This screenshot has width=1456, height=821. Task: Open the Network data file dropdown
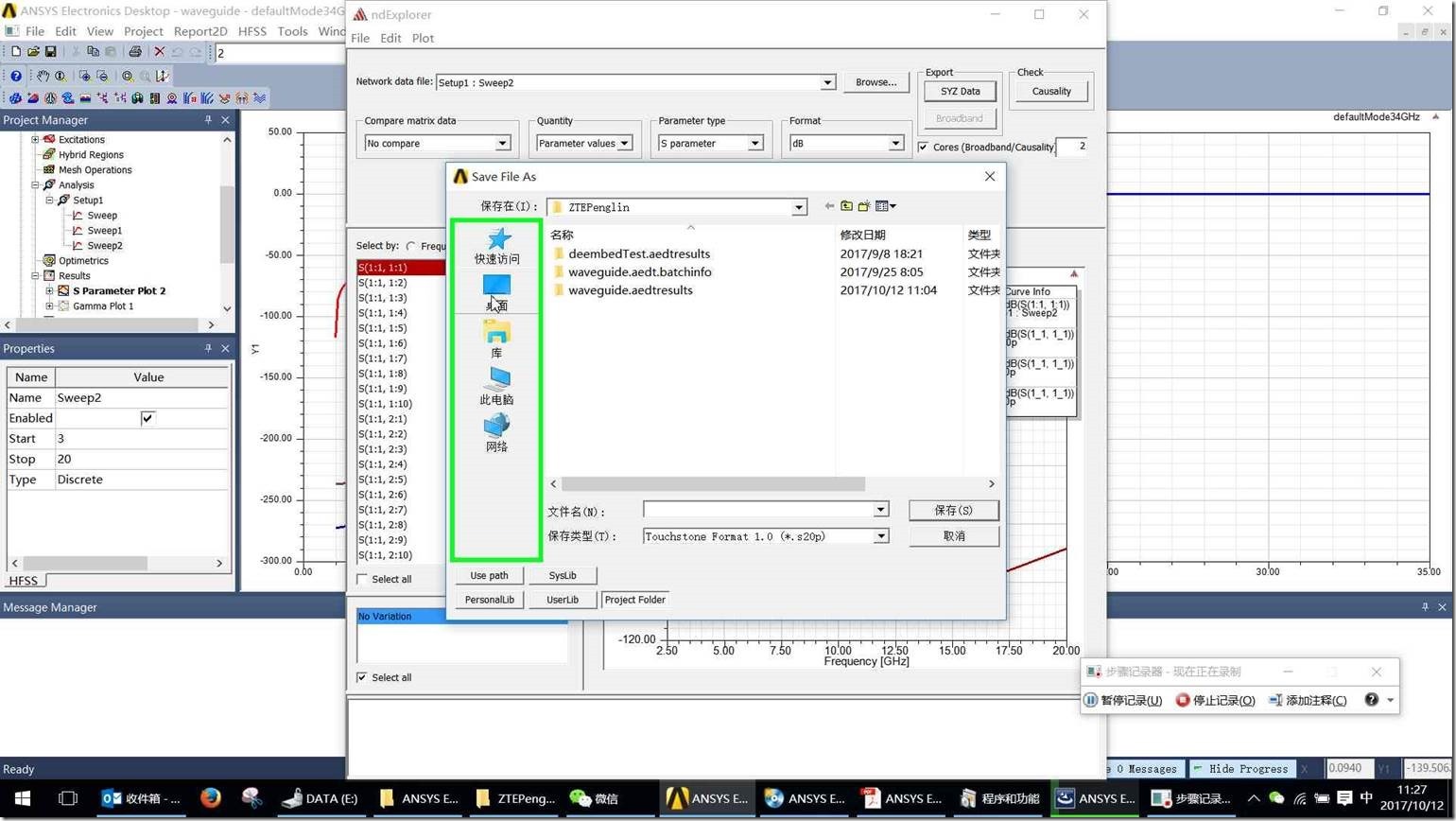pyautogui.click(x=827, y=82)
